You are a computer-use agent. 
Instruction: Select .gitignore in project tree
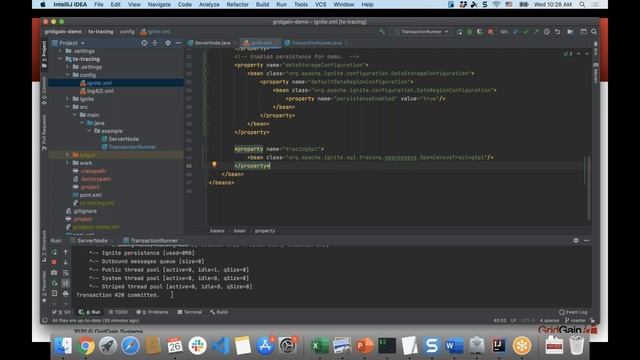81,211
